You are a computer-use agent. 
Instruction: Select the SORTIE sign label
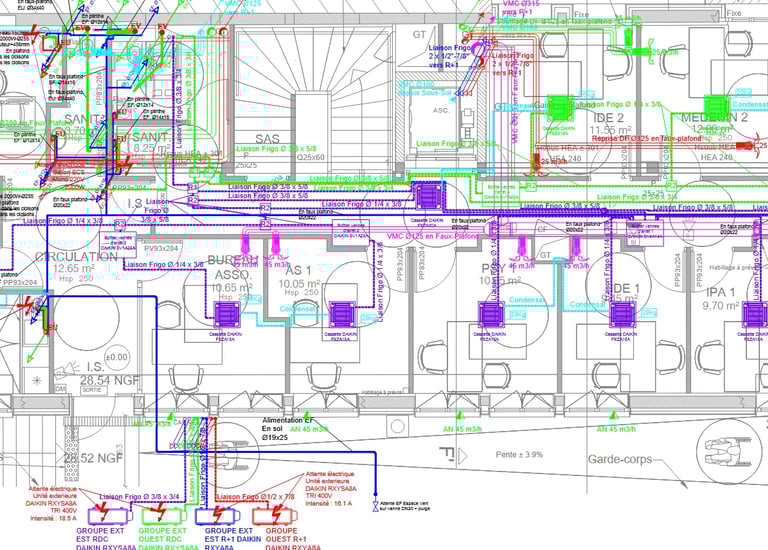tap(92, 390)
